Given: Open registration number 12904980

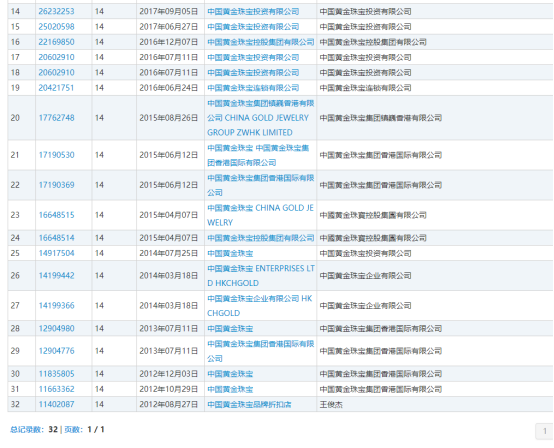Looking at the screenshot, I should point(56,328).
